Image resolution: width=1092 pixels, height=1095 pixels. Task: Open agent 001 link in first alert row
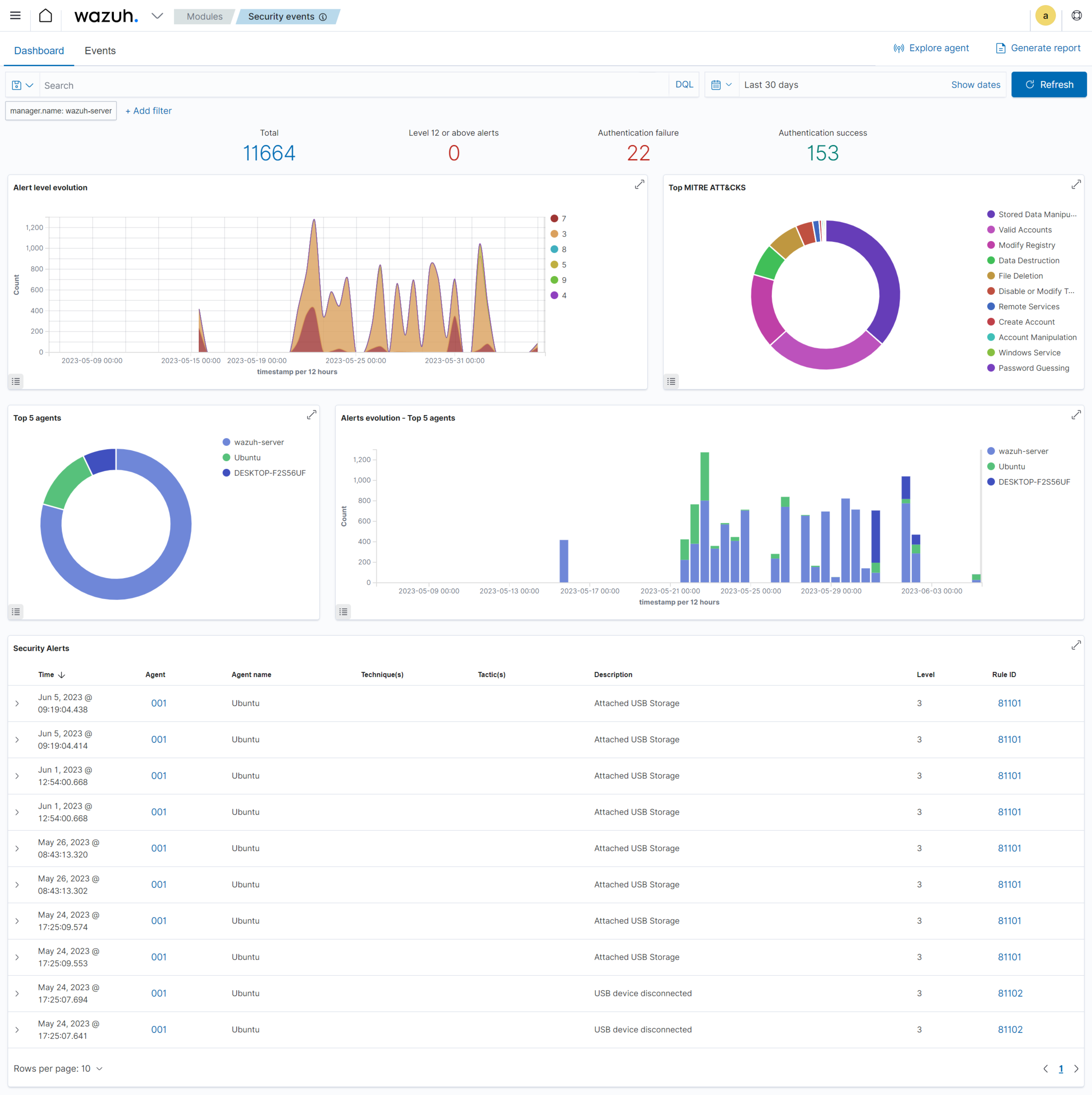159,703
